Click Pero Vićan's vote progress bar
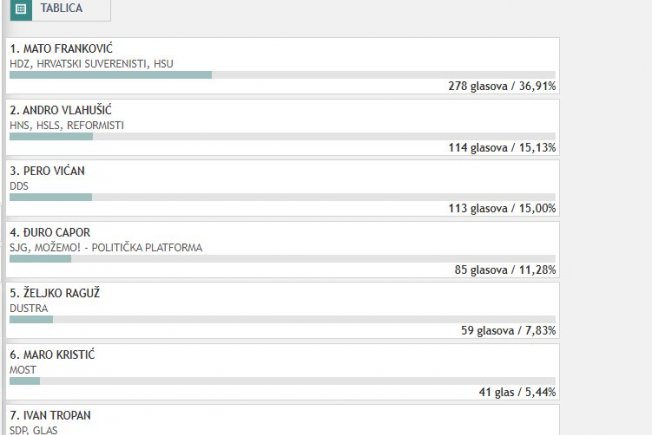The image size is (652, 435). [x=282, y=197]
